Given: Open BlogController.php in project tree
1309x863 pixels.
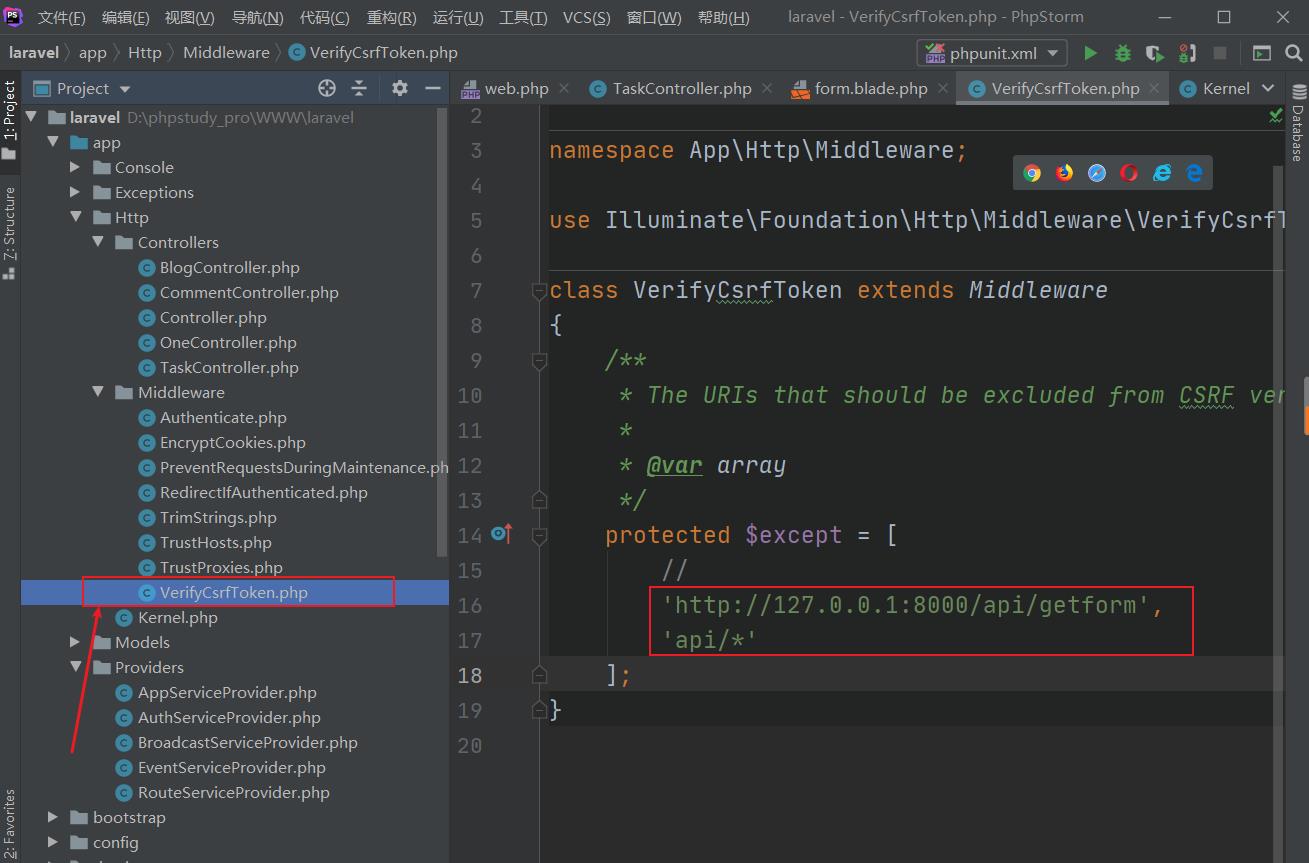Looking at the screenshot, I should tap(229, 267).
